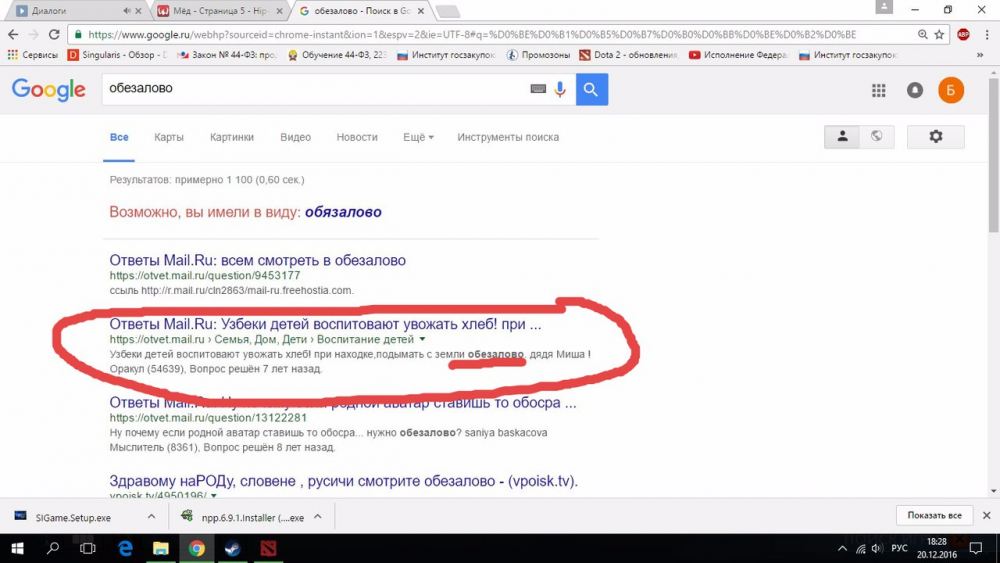Click the Google logo

tap(48, 90)
